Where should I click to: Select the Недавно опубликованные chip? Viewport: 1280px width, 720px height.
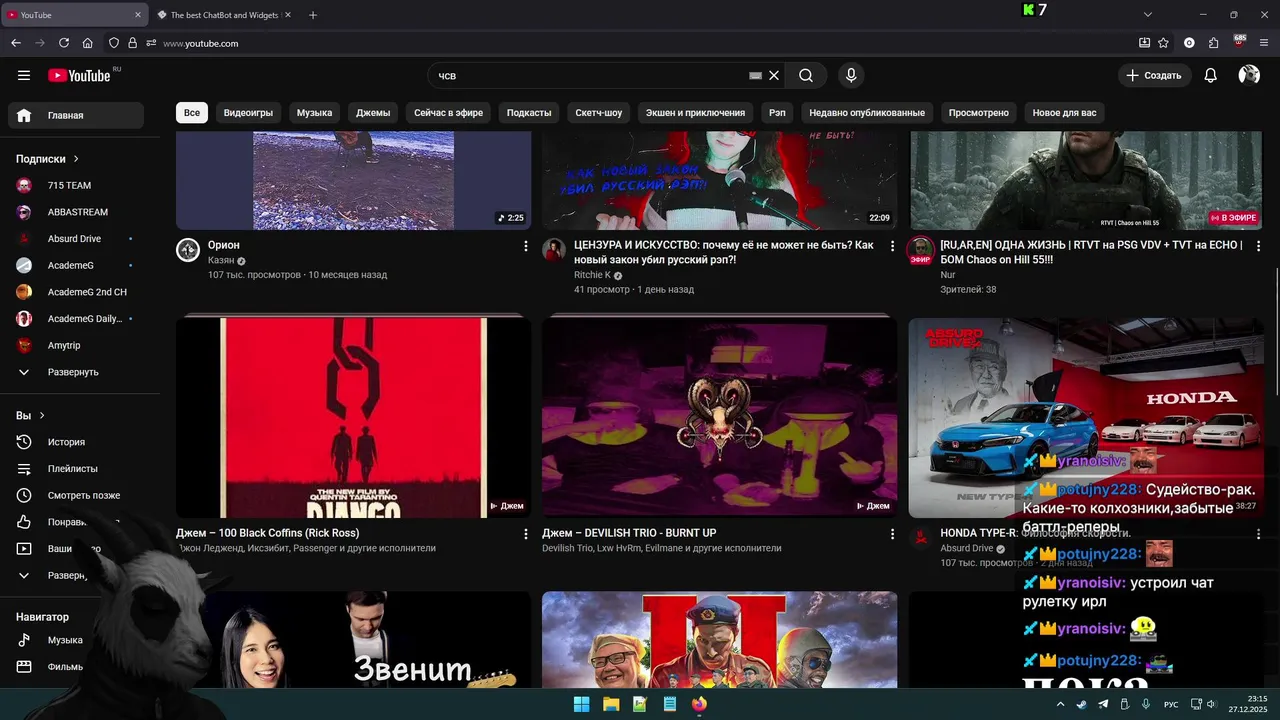pos(867,113)
